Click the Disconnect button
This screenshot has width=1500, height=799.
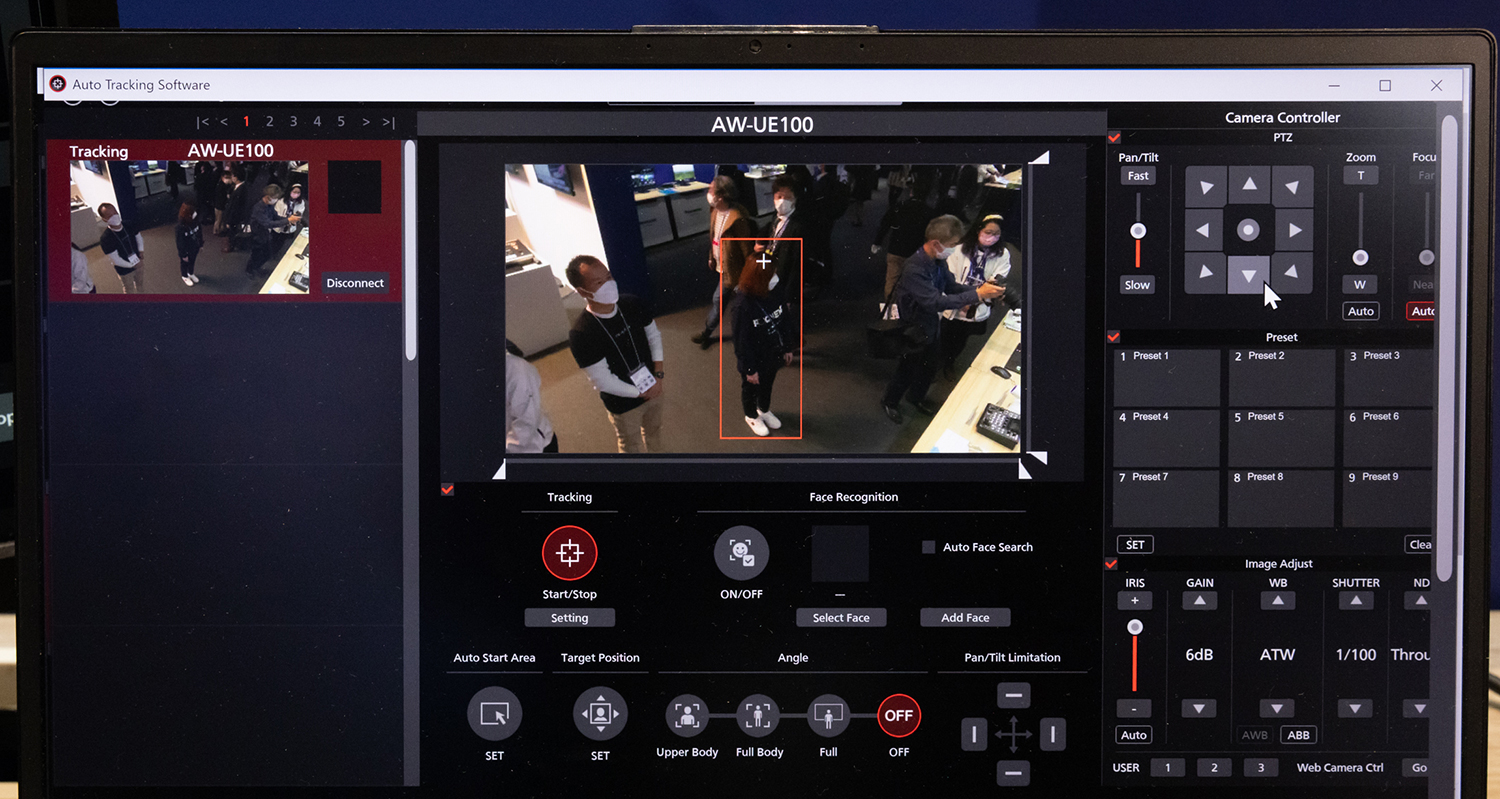tap(355, 283)
